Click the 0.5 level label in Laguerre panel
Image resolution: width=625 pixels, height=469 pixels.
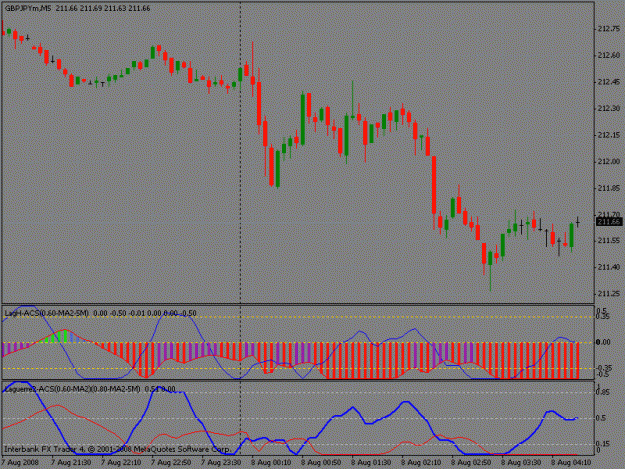601,418
